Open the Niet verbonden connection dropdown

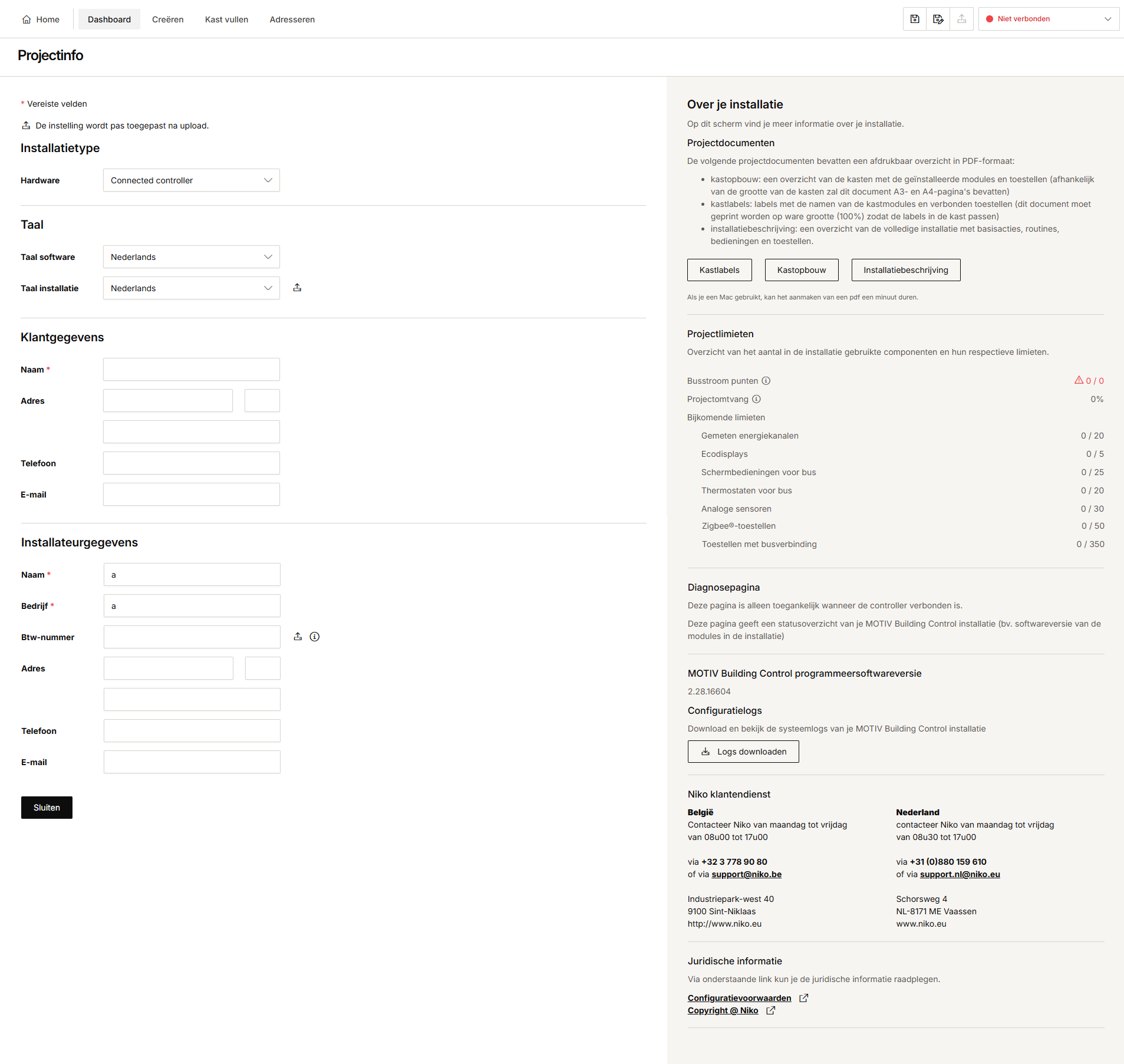pyautogui.click(x=1049, y=19)
